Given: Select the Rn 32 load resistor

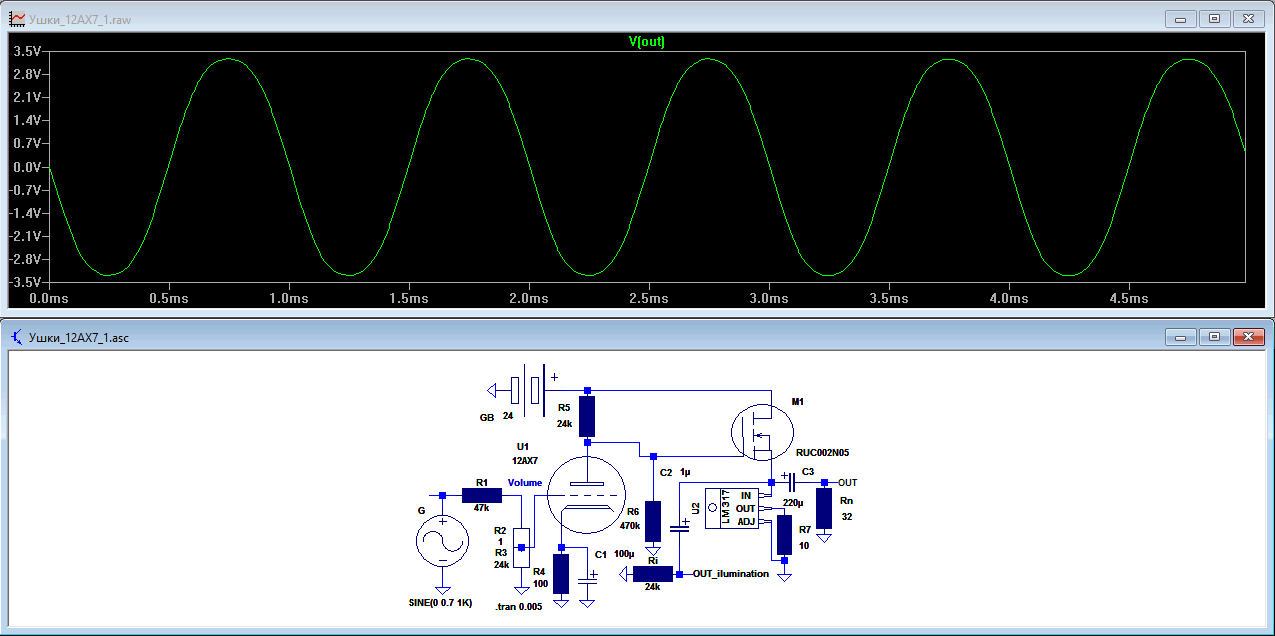Looking at the screenshot, I should tap(824, 508).
